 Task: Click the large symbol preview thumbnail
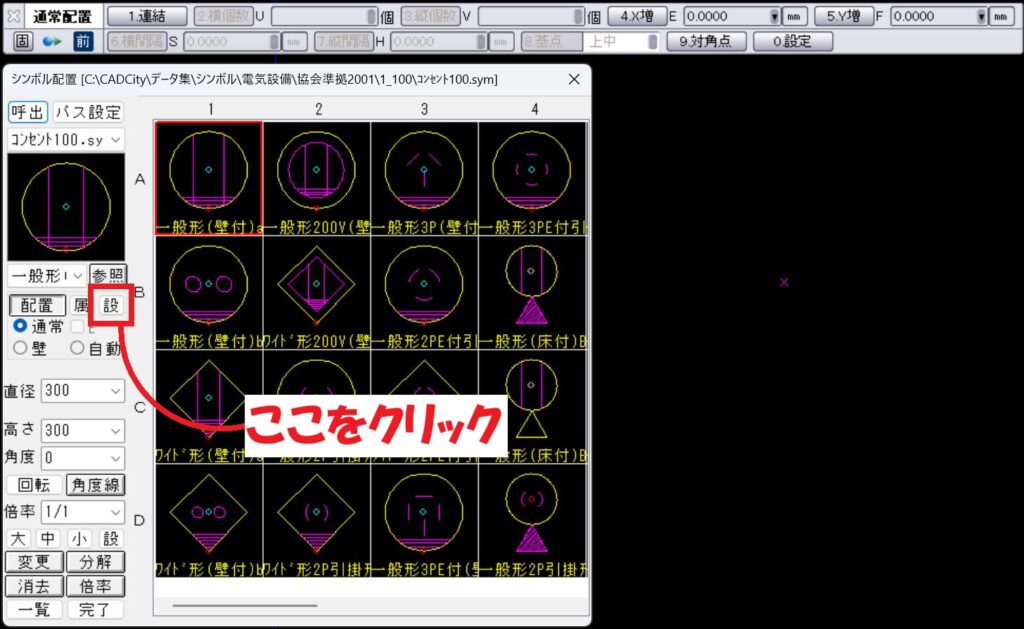(66, 207)
